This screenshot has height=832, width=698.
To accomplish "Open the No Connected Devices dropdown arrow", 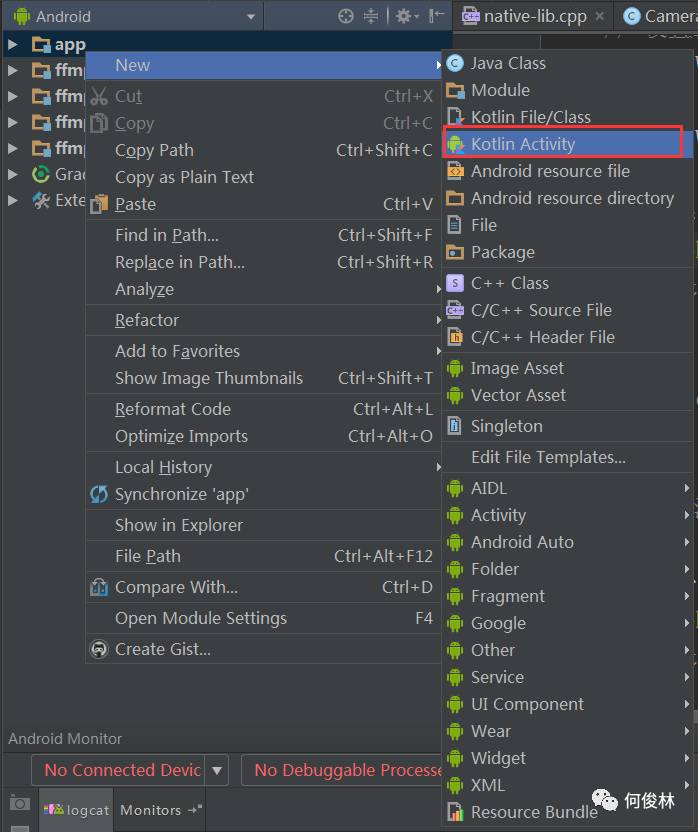I will (x=217, y=770).
